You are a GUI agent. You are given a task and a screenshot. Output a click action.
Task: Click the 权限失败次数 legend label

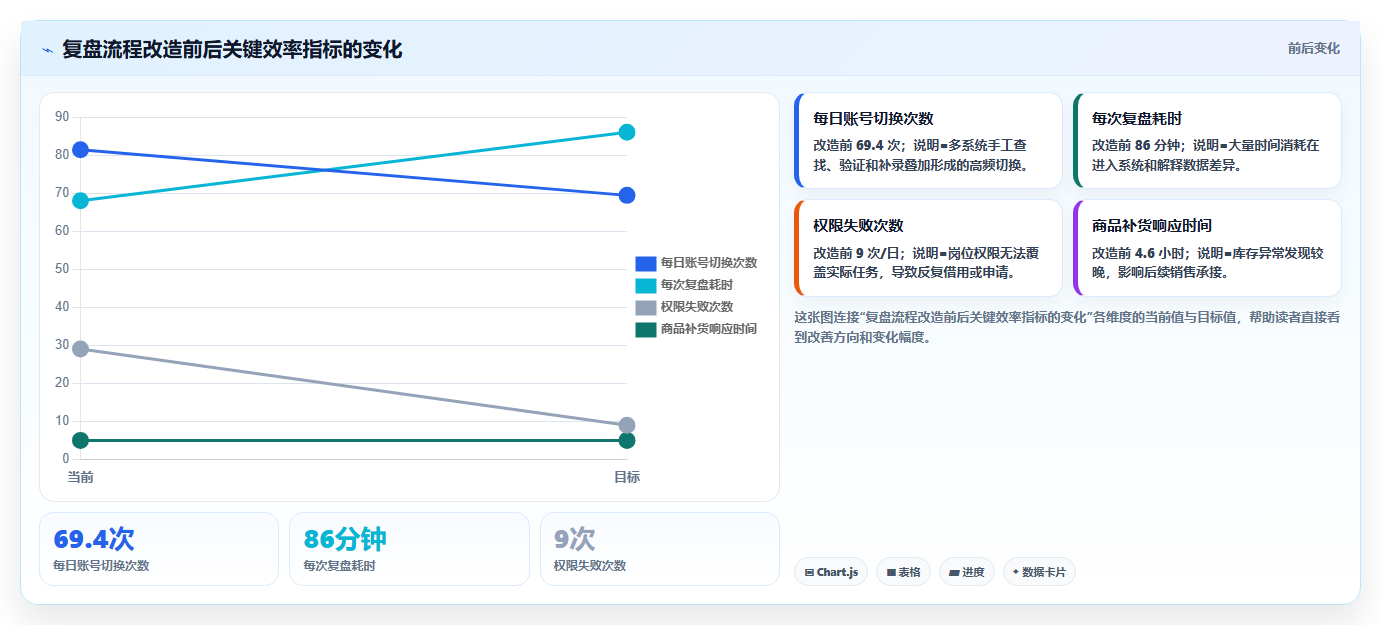(x=697, y=307)
